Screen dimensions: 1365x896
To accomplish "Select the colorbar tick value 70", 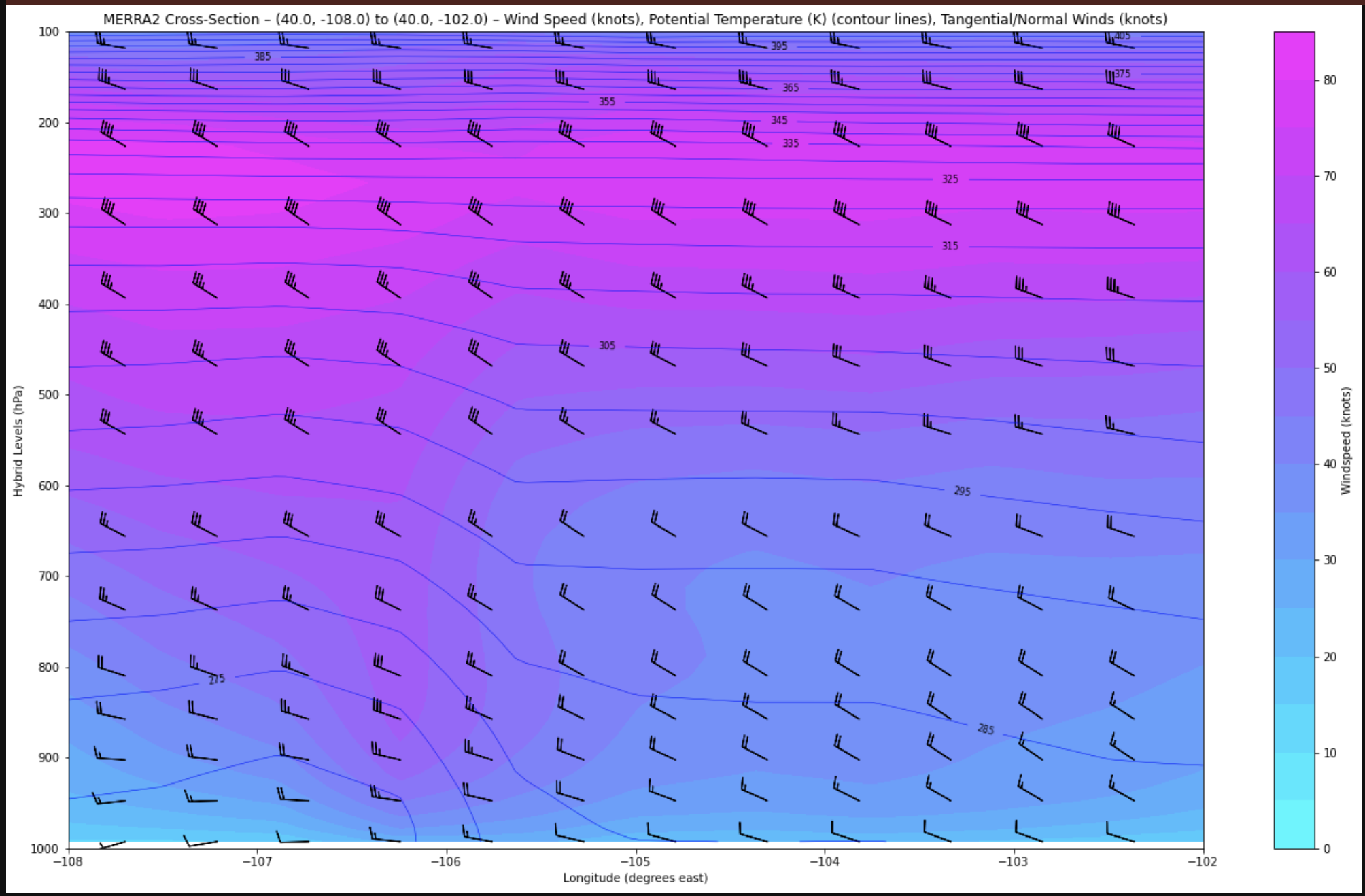I will (x=1330, y=176).
